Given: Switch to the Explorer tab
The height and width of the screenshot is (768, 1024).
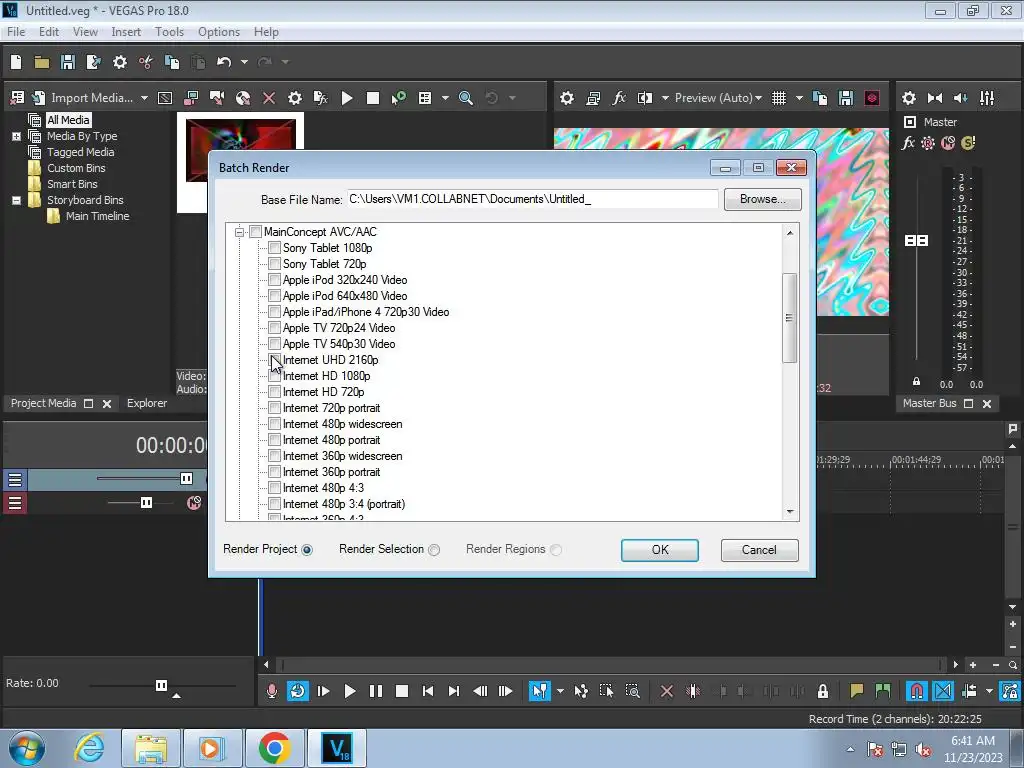Looking at the screenshot, I should coord(147,404).
